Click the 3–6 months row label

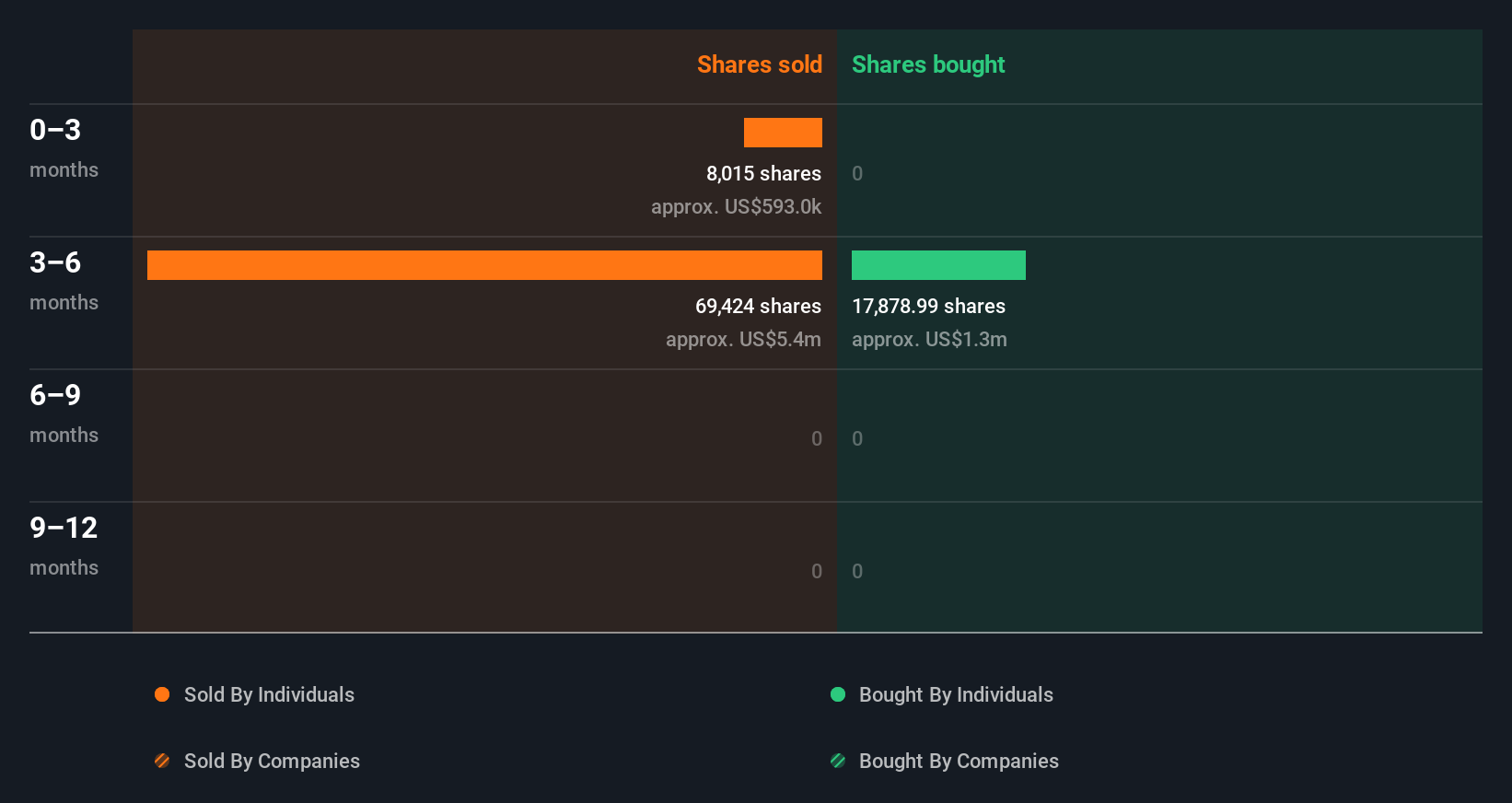[64, 280]
